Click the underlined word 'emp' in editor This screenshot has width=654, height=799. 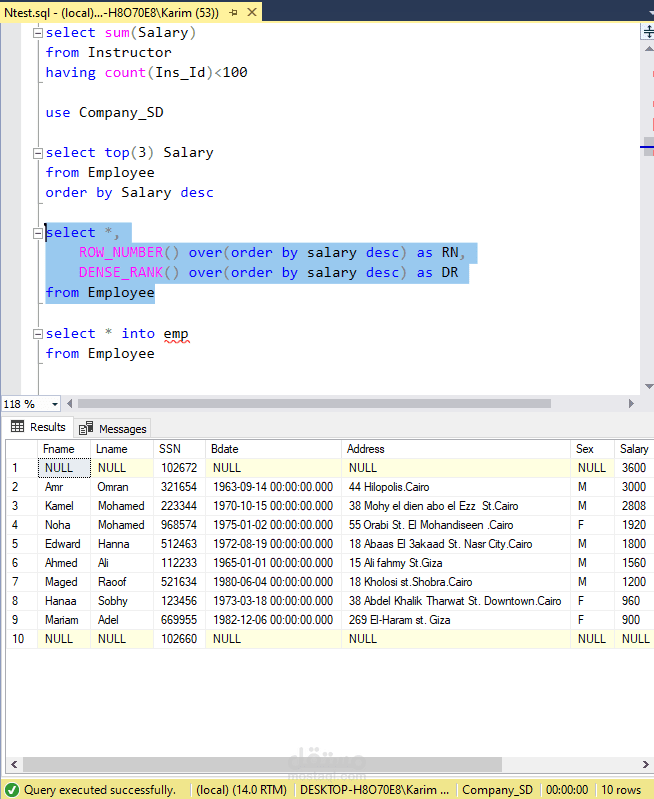176,334
